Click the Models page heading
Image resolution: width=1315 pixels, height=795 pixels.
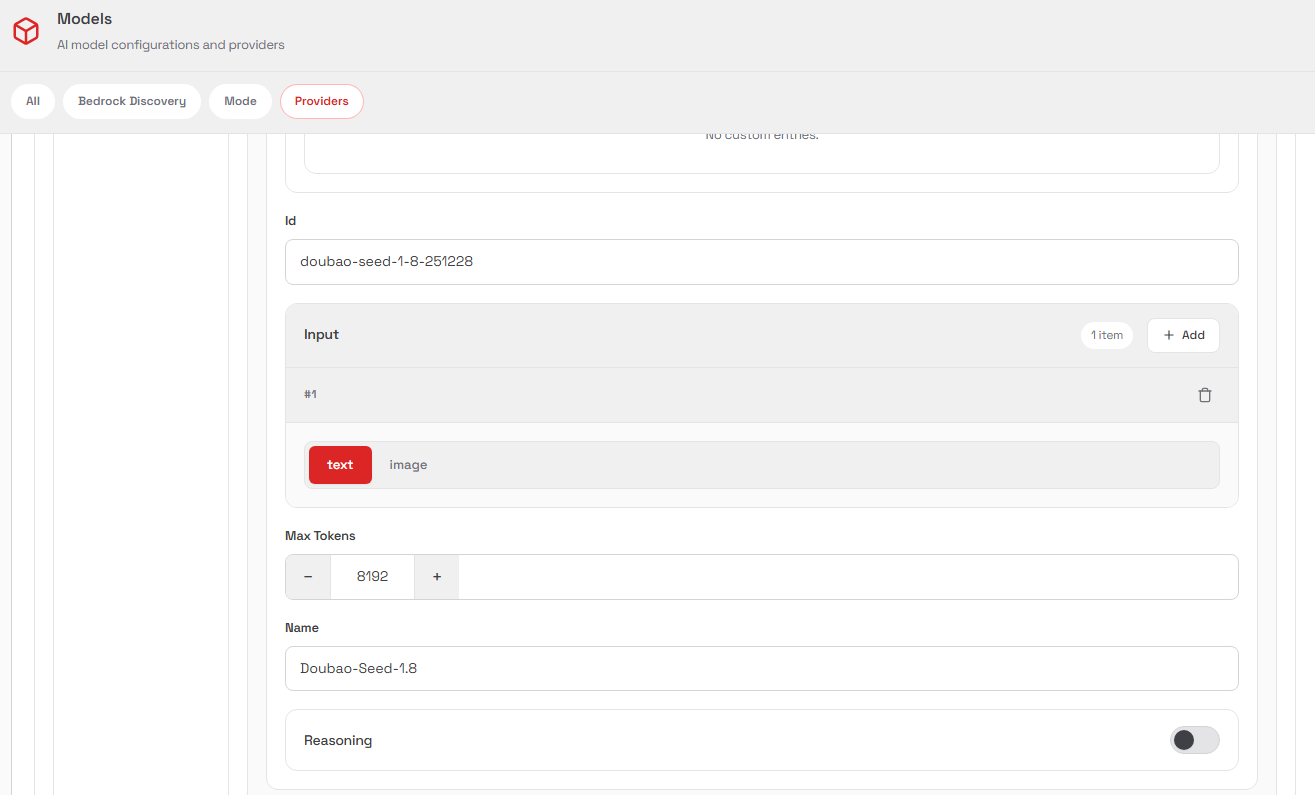85,19
